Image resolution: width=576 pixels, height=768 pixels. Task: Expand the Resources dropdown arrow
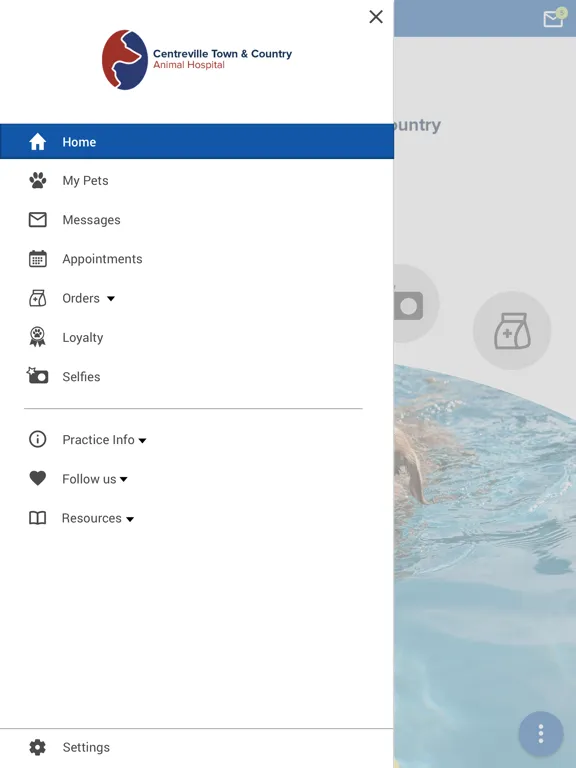(130, 519)
